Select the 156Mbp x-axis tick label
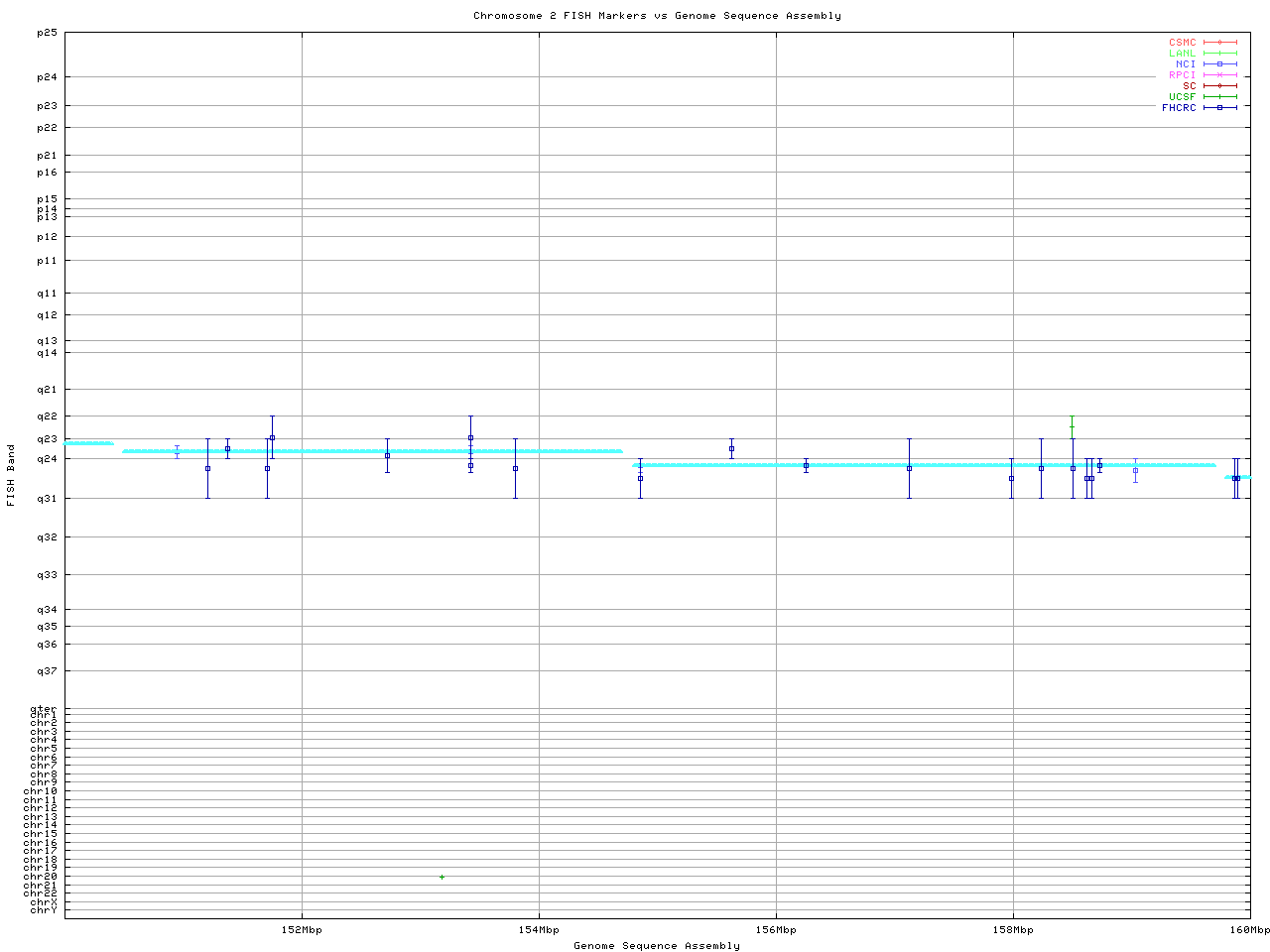Screen dimensions: 1270x952 [x=776, y=930]
